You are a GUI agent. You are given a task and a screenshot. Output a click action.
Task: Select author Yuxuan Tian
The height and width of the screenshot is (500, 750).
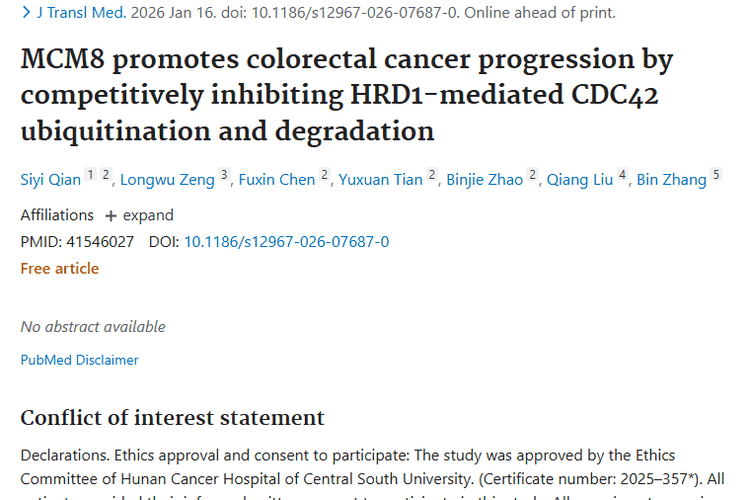point(381,180)
